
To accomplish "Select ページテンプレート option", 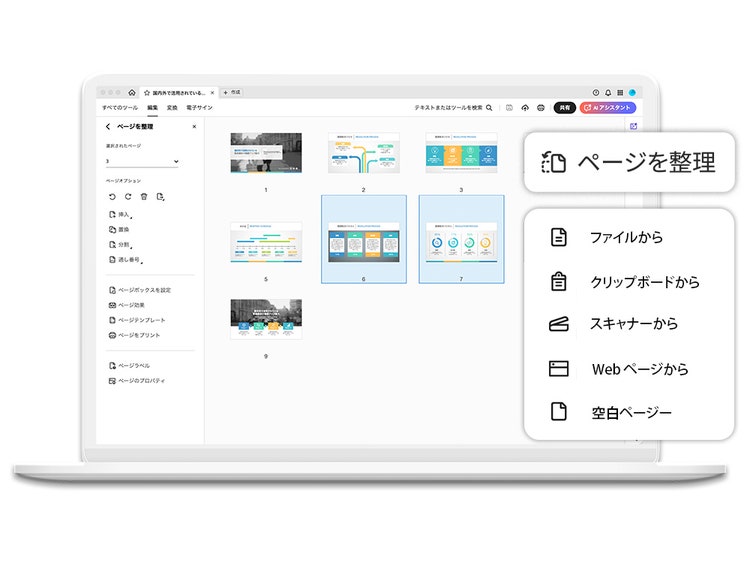I will click(x=137, y=320).
